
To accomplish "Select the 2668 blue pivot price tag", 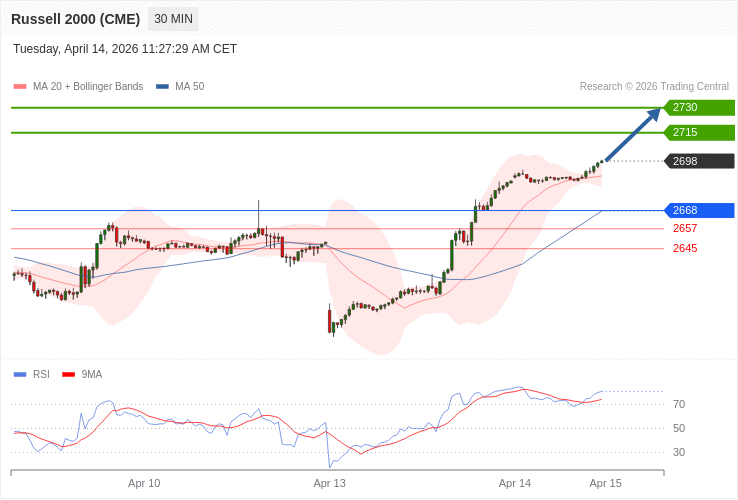I will click(698, 210).
